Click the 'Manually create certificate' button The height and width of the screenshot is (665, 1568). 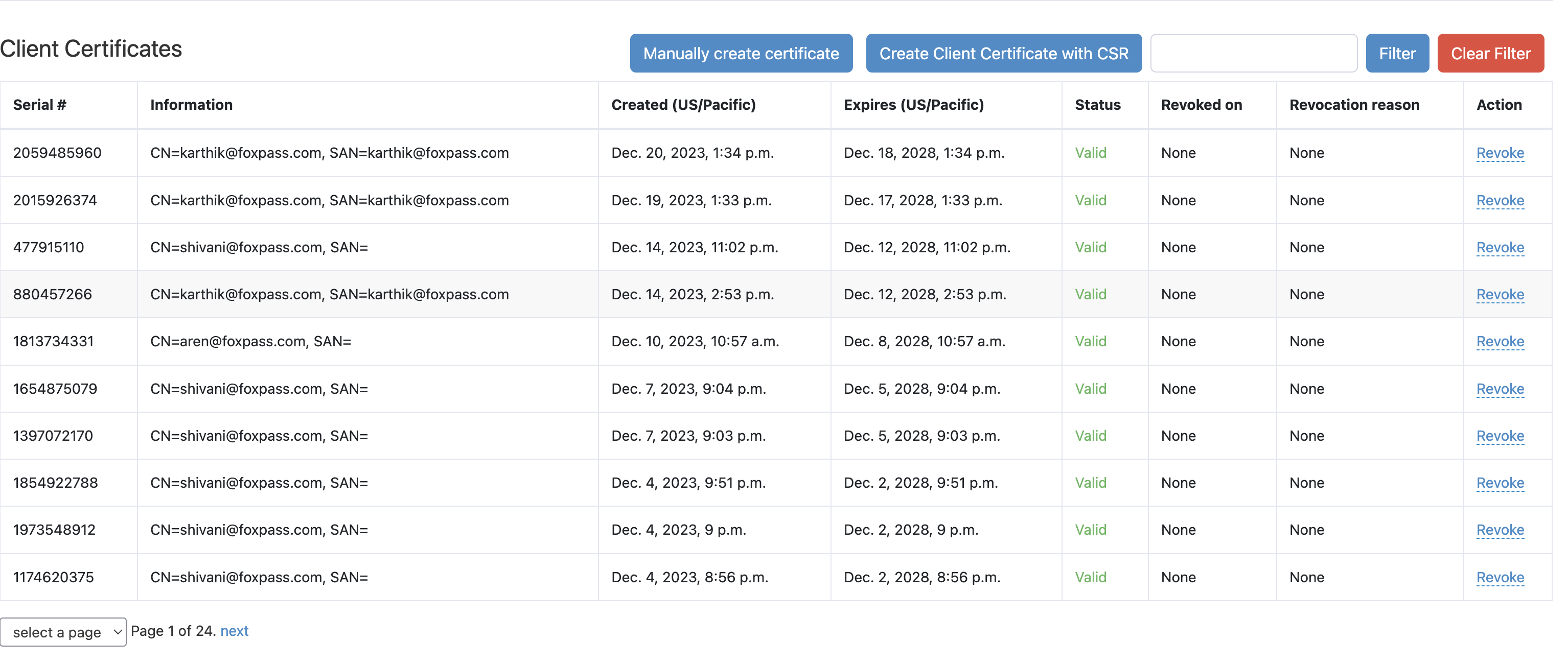(x=740, y=53)
